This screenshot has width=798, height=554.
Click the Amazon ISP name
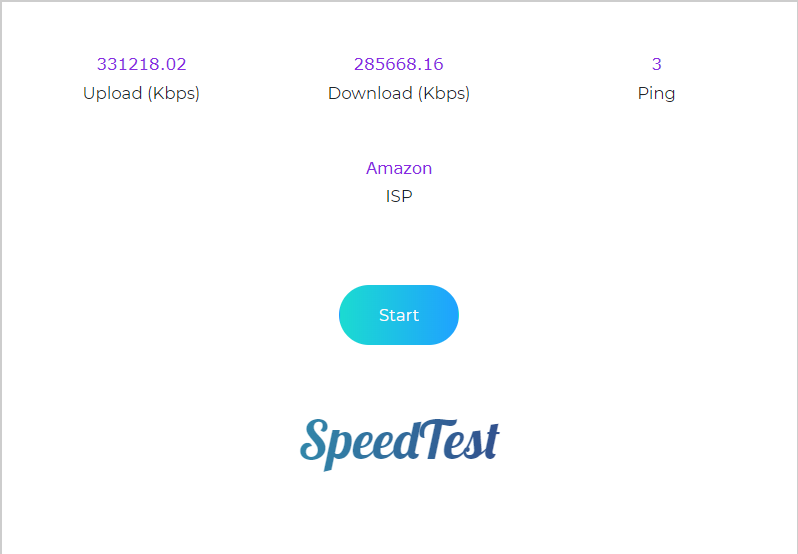point(398,168)
